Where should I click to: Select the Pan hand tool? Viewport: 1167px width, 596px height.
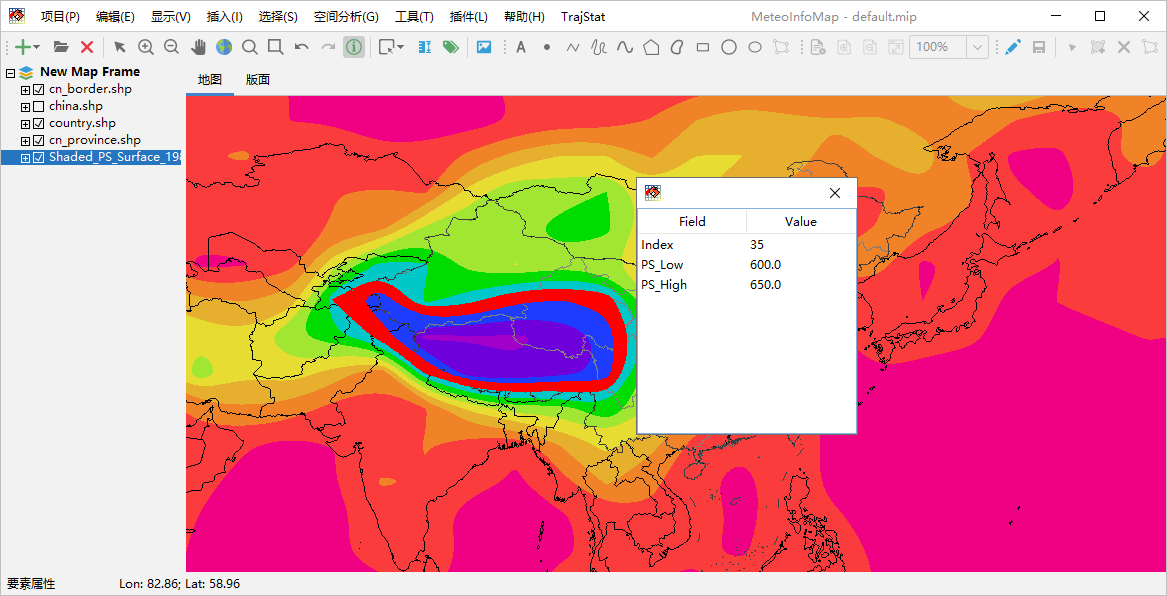click(198, 47)
